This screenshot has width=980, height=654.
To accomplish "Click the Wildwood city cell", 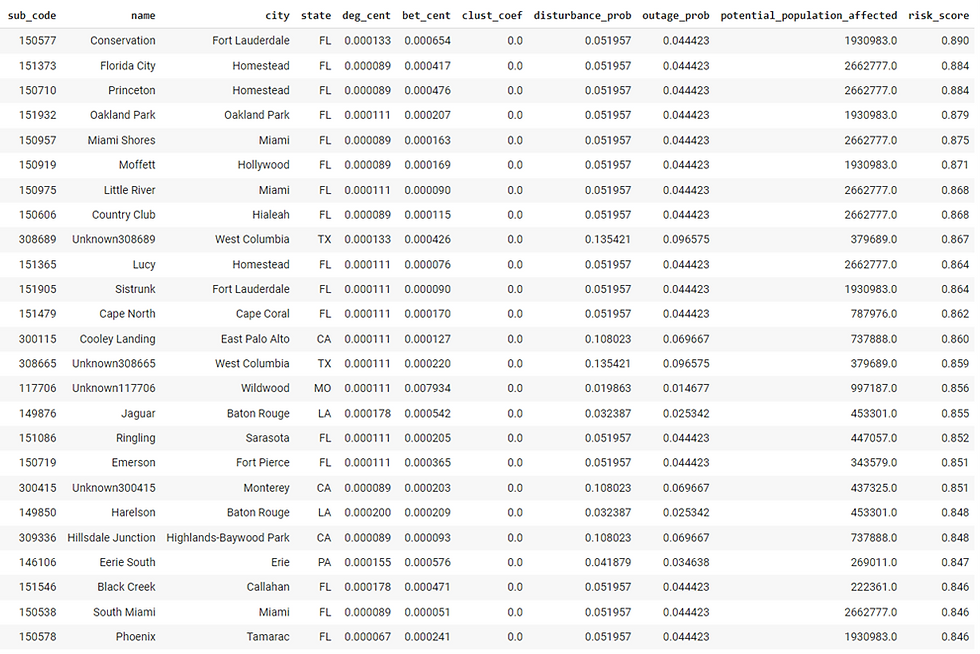I will pos(265,388).
